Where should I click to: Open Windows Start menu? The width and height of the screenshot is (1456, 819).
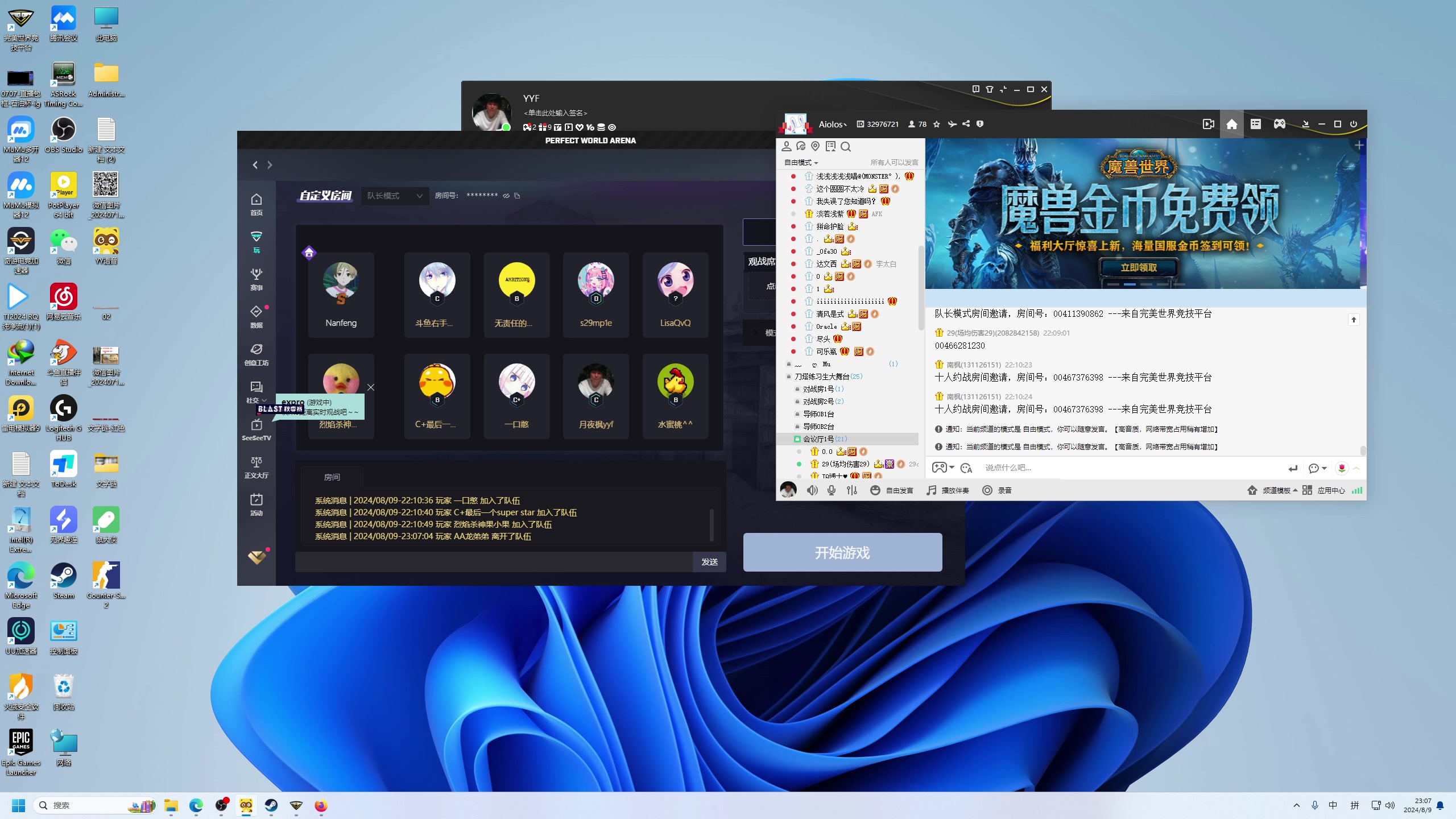click(x=18, y=805)
